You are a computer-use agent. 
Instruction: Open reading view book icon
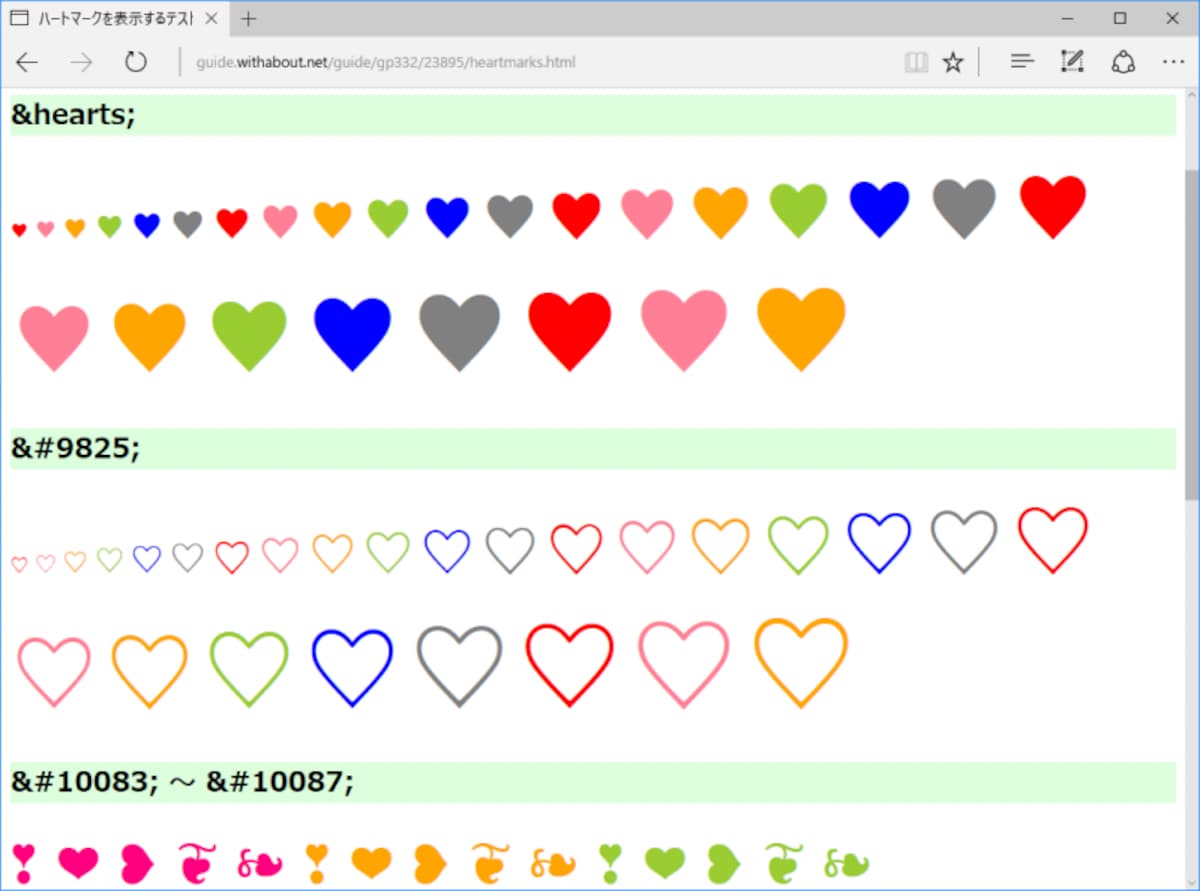click(x=916, y=63)
